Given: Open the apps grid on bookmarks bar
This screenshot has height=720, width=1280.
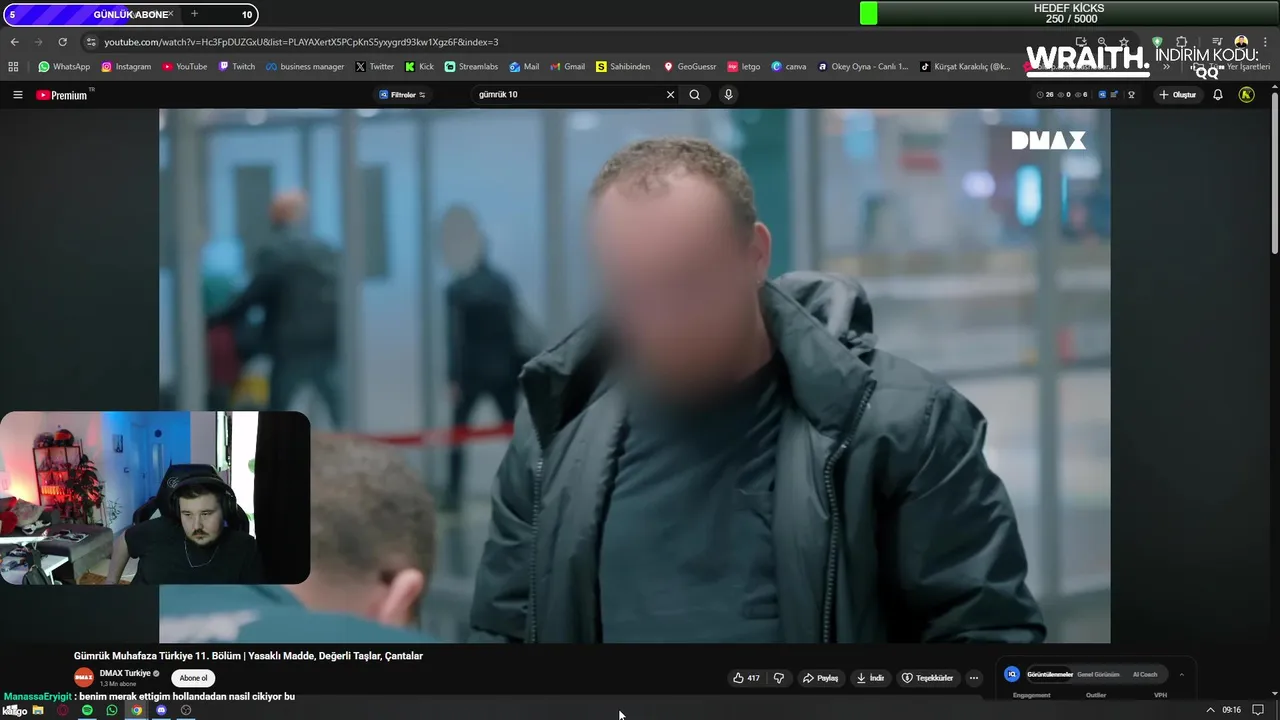Looking at the screenshot, I should pyautogui.click(x=13, y=67).
